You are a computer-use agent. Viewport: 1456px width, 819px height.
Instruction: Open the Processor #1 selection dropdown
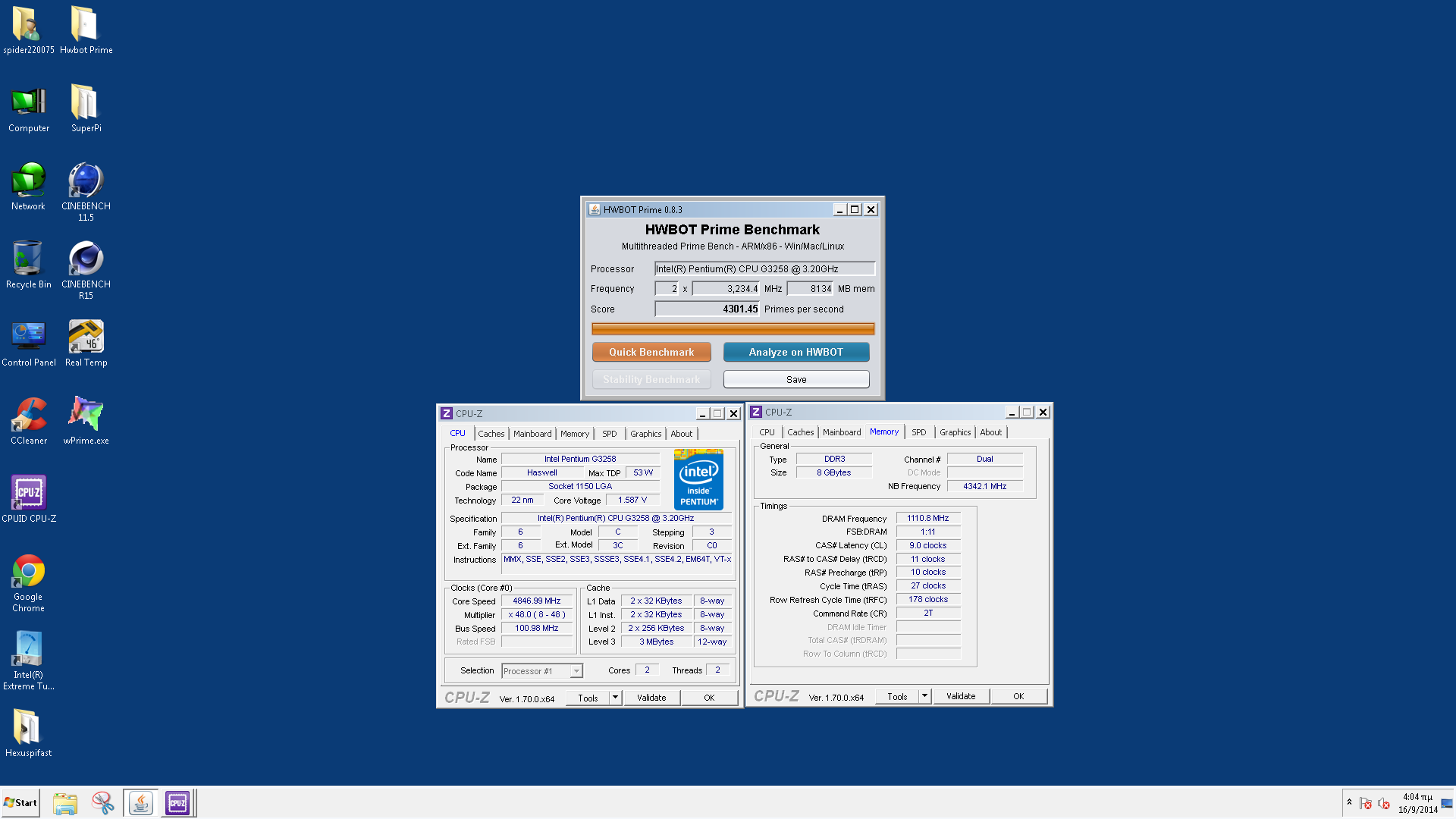(541, 671)
